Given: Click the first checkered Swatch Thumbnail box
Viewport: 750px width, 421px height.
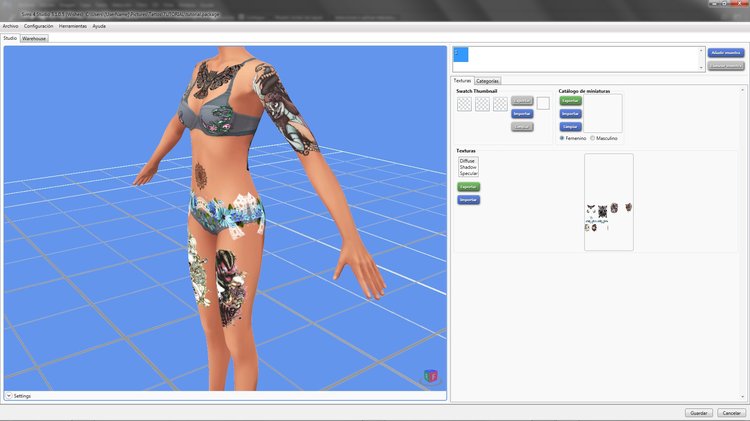Looking at the screenshot, I should 464,104.
